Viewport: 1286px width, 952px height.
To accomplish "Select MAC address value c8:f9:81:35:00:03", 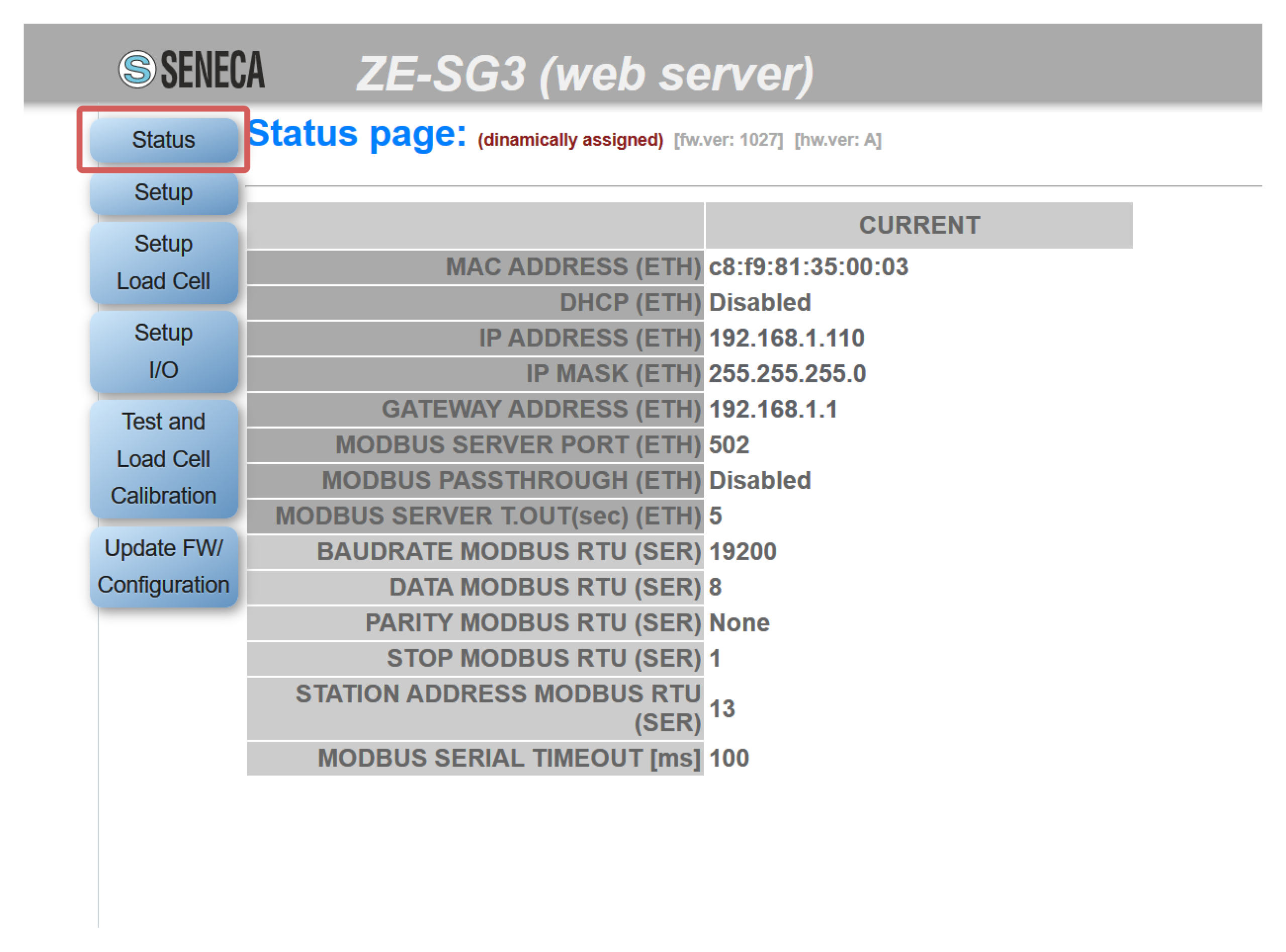I will tap(808, 267).
